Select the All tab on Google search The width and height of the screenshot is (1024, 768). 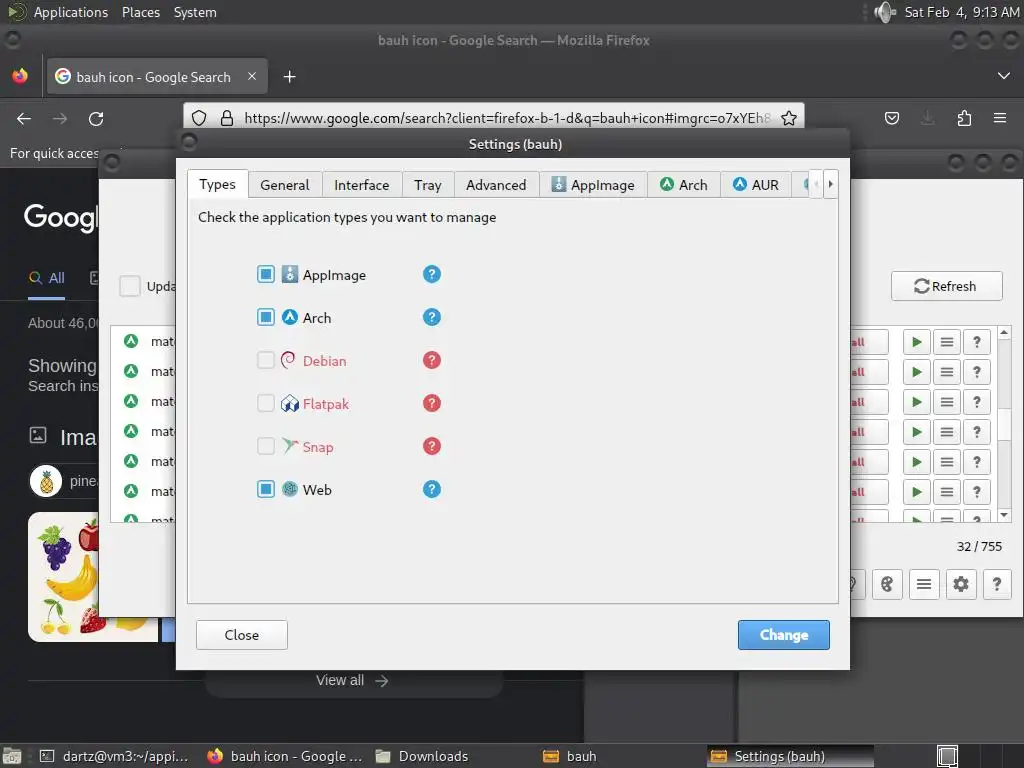point(46,278)
